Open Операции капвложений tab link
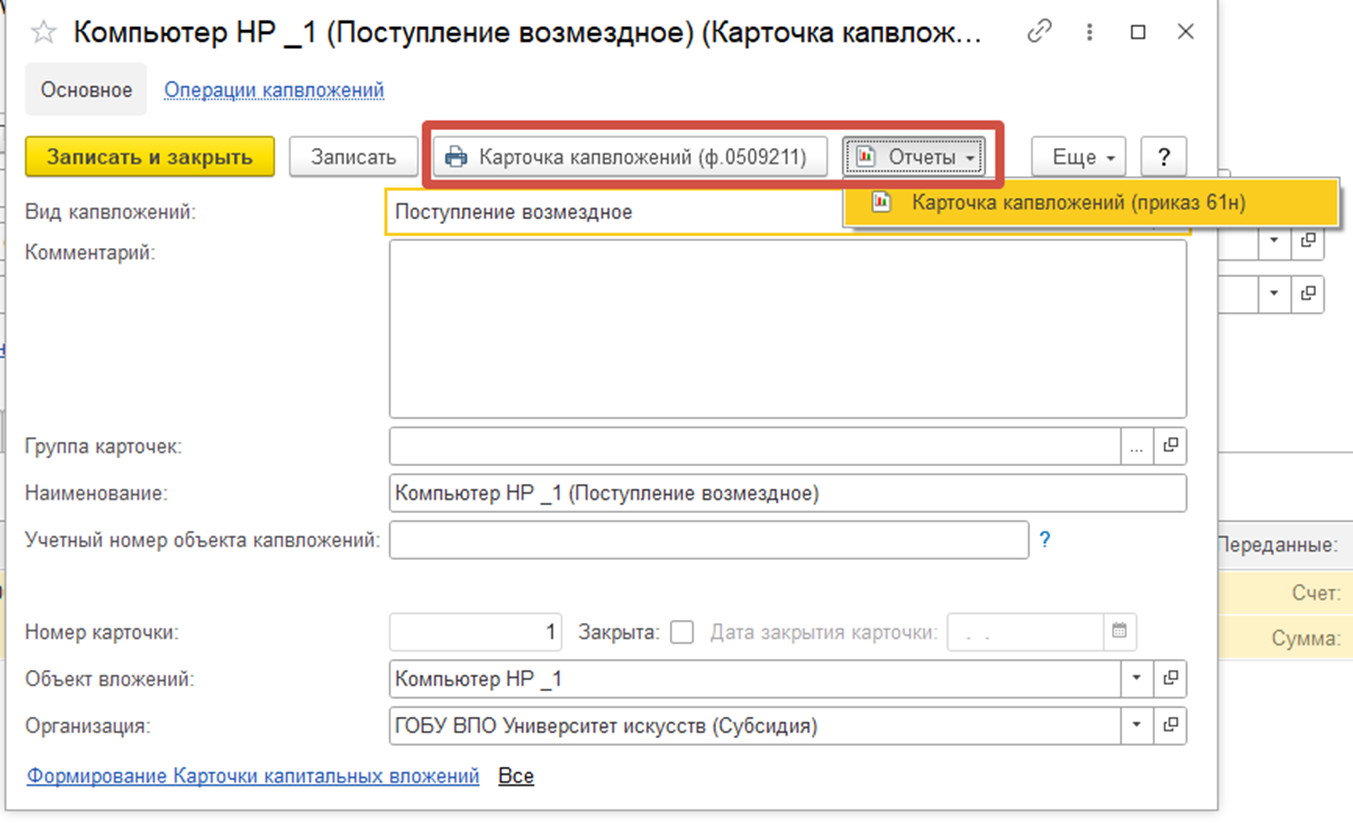1353x836 pixels. coord(274,90)
